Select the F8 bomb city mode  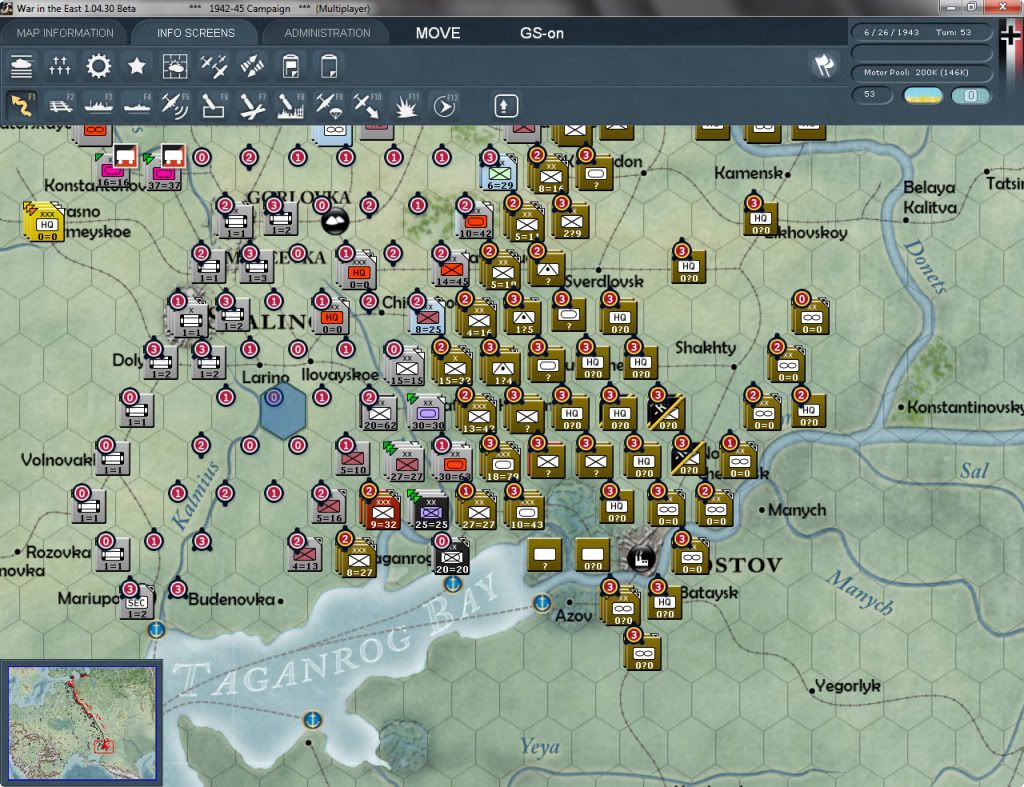[291, 106]
